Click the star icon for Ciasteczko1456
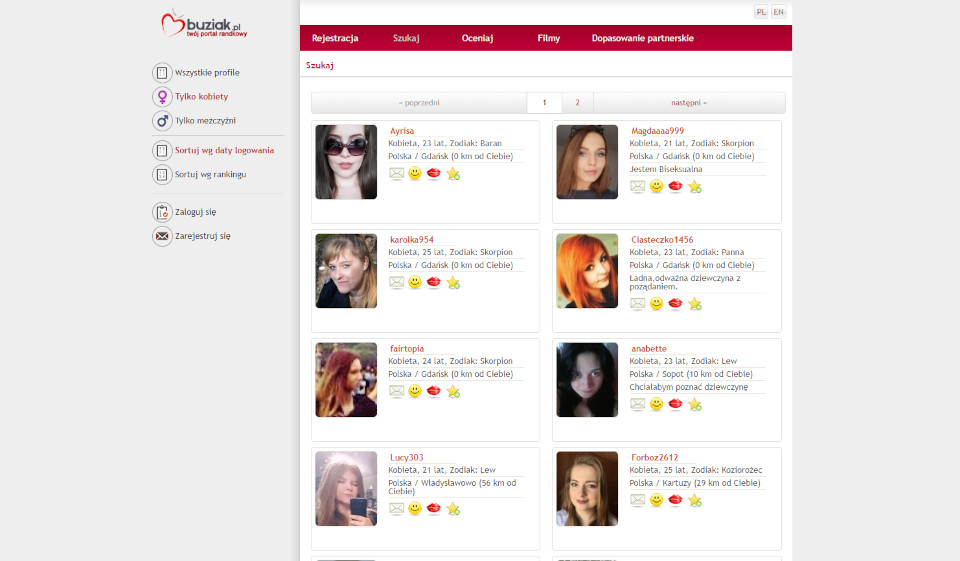The width and height of the screenshot is (960, 561). click(695, 304)
